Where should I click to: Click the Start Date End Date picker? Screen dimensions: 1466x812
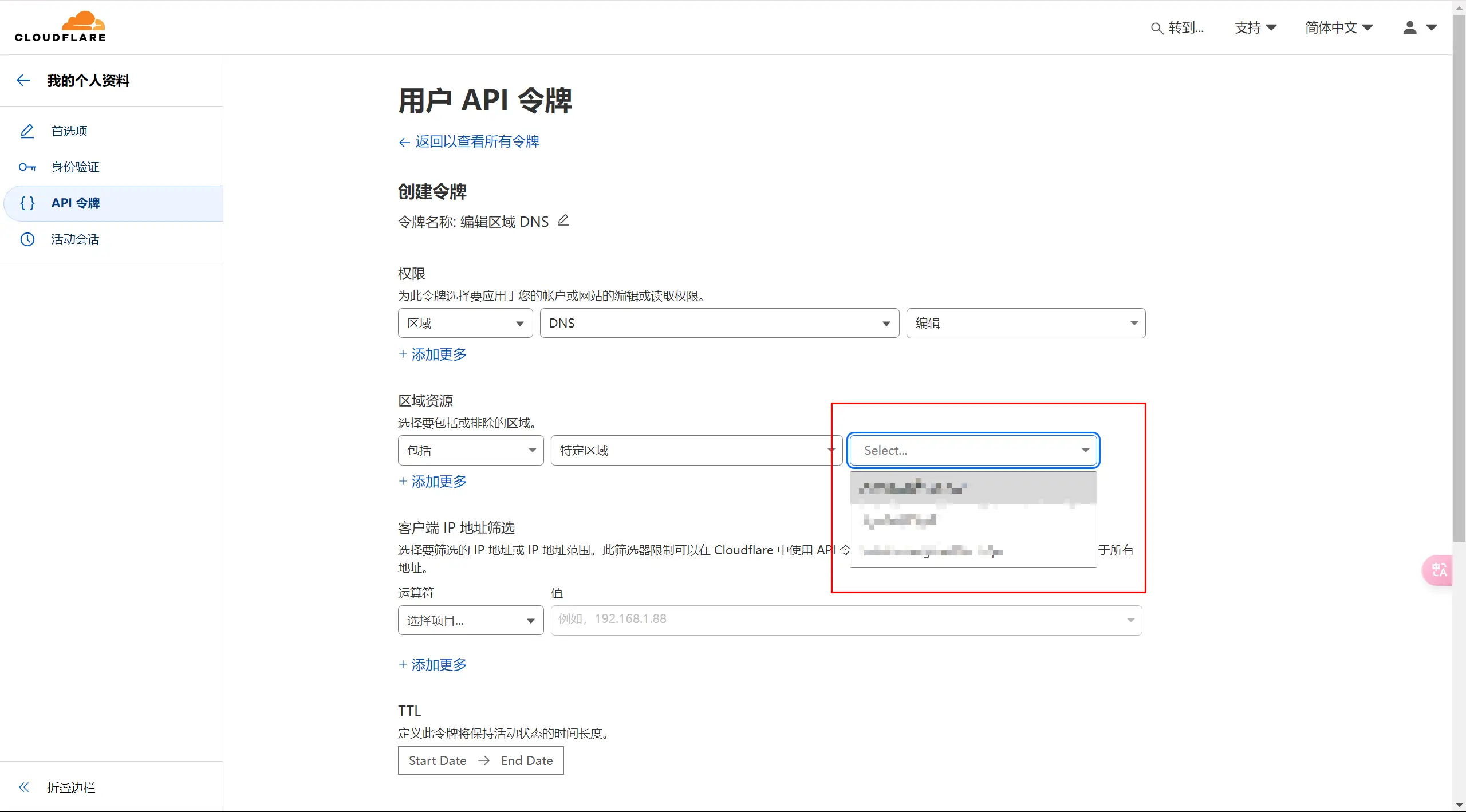coord(480,760)
